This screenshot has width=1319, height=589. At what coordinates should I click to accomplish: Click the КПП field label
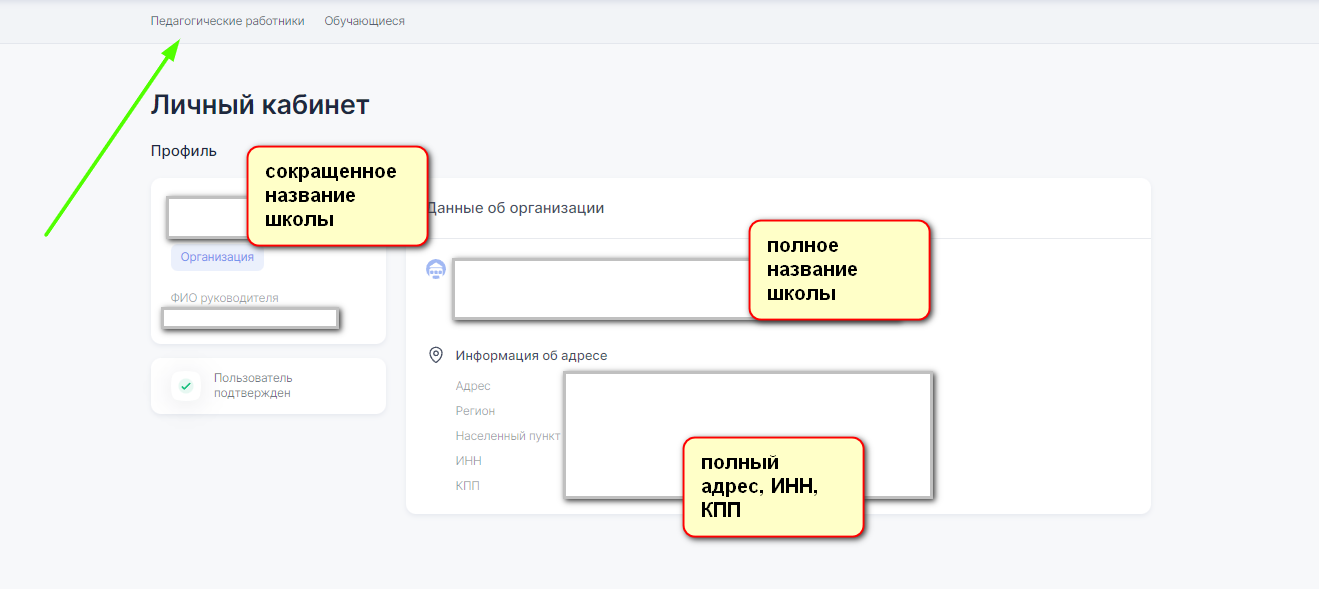(x=468, y=486)
